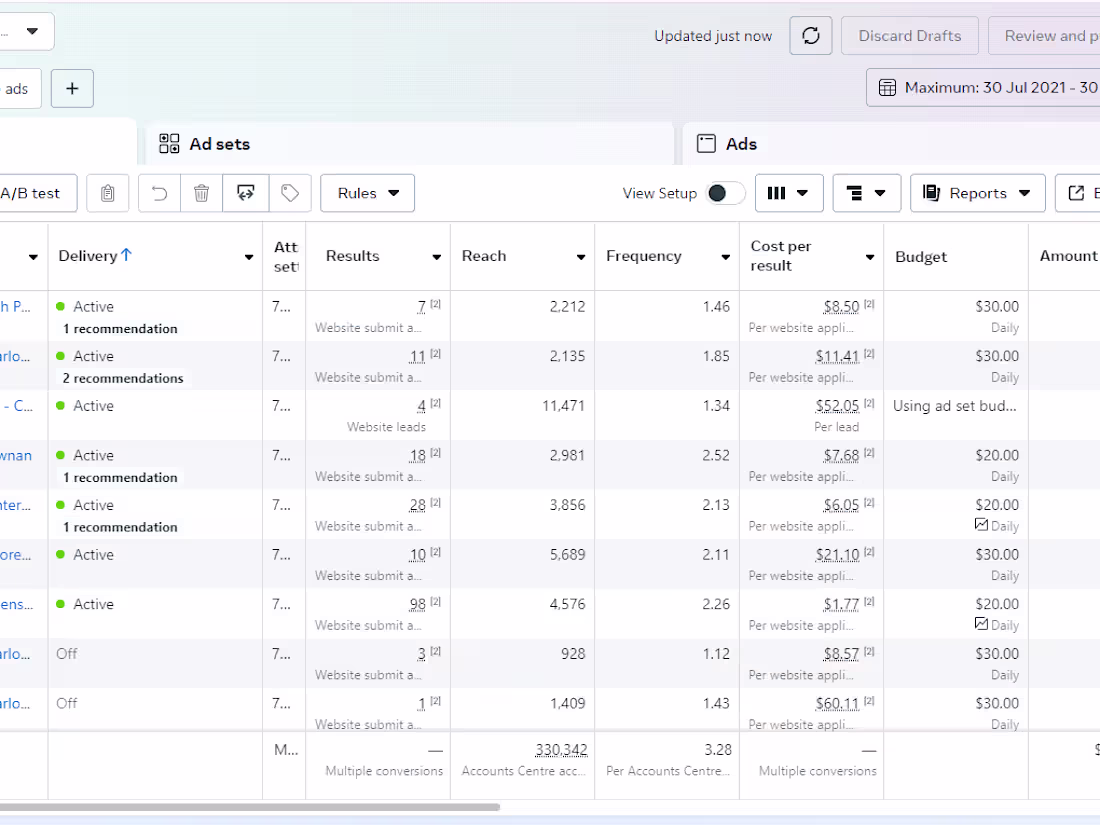The height and width of the screenshot is (825, 1100).
Task: Click the clipboard paste icon
Action: point(108,193)
